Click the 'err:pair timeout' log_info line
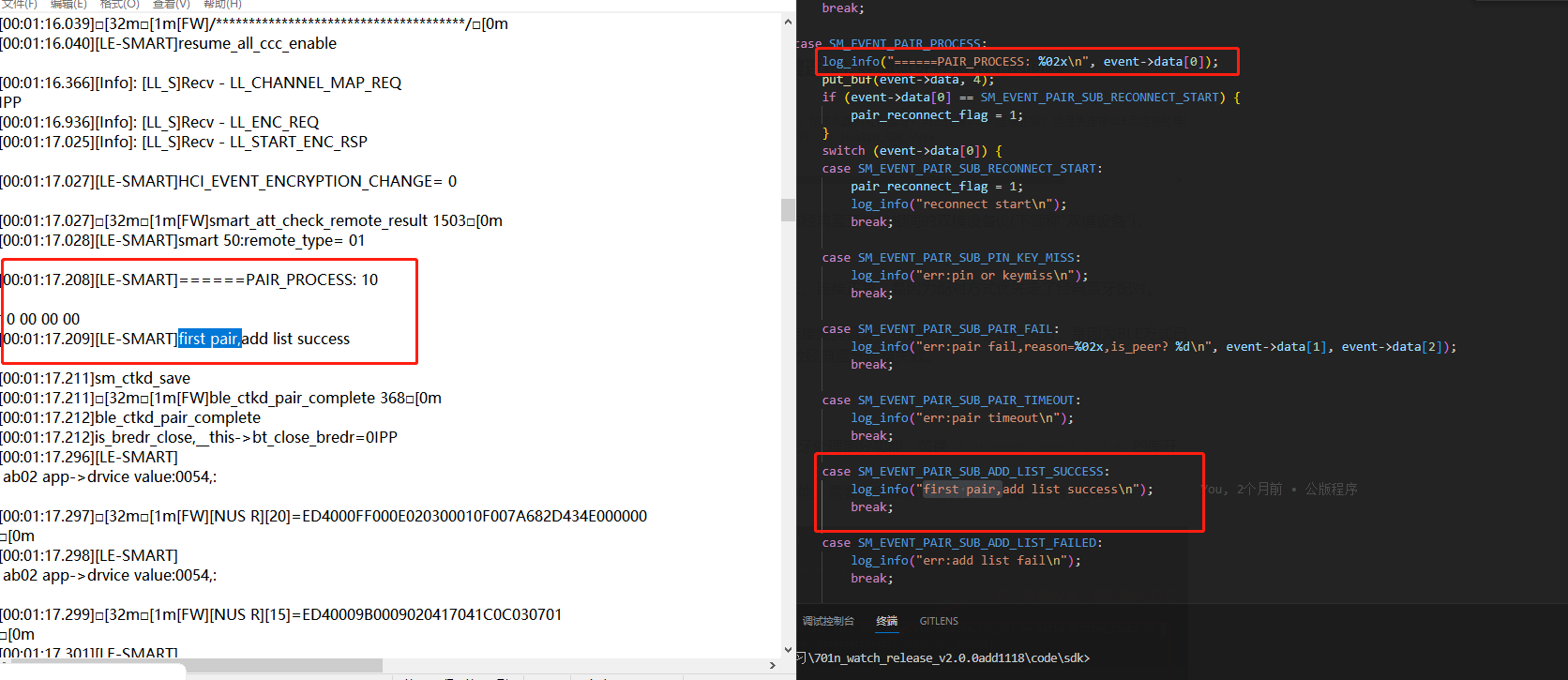Viewport: 1568px width, 680px height. click(962, 417)
